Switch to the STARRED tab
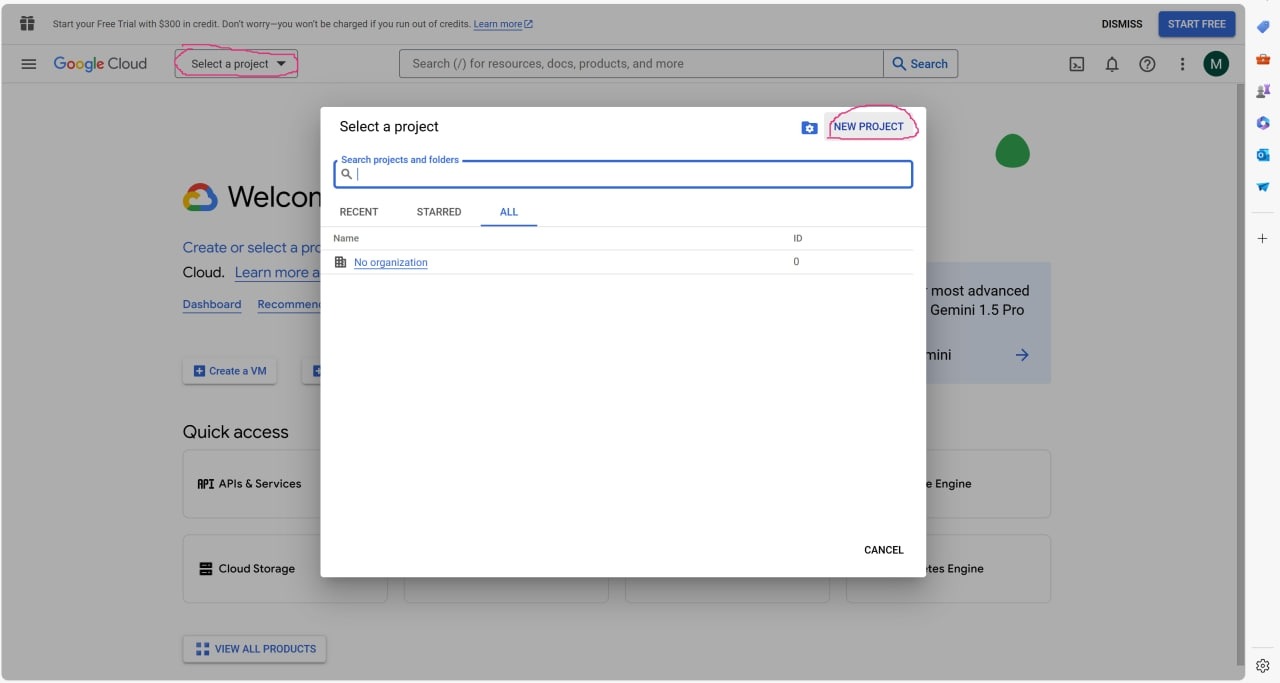The width and height of the screenshot is (1280, 683). 439,212
